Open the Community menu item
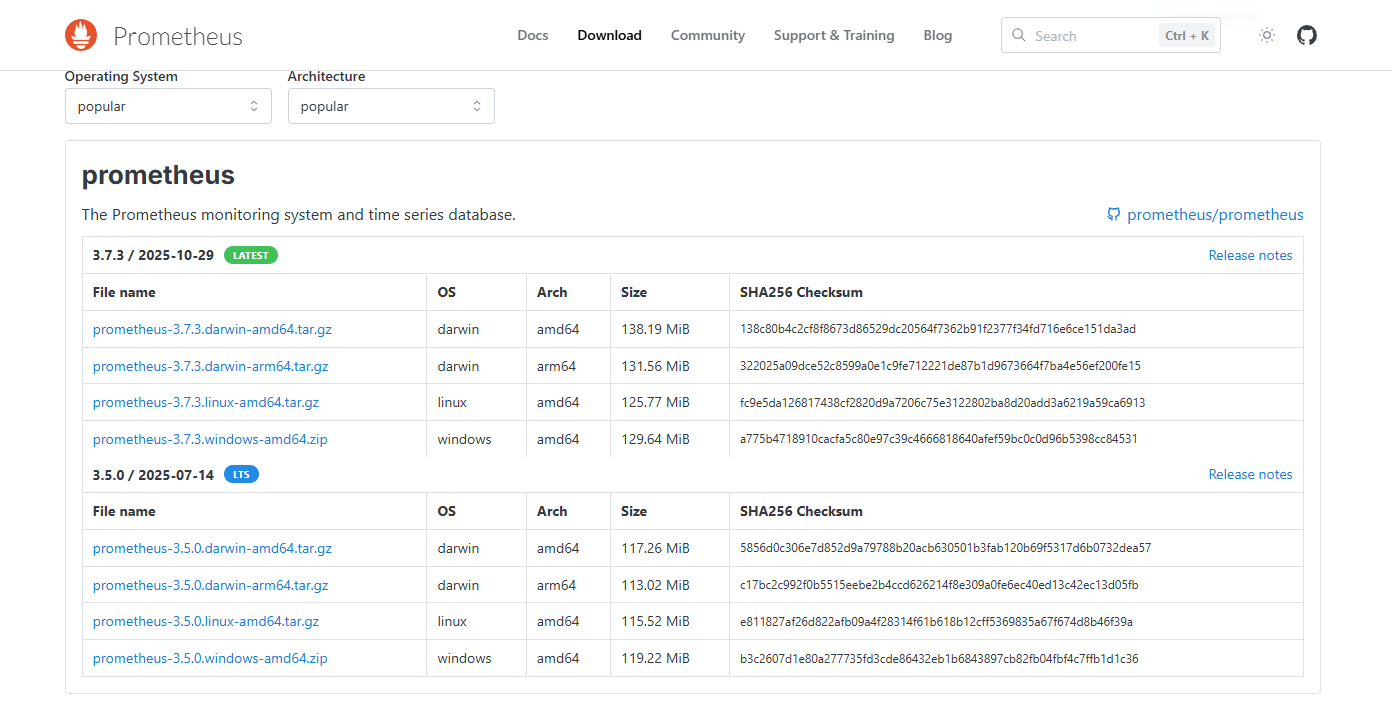This screenshot has height=702, width=1392. 708,35
